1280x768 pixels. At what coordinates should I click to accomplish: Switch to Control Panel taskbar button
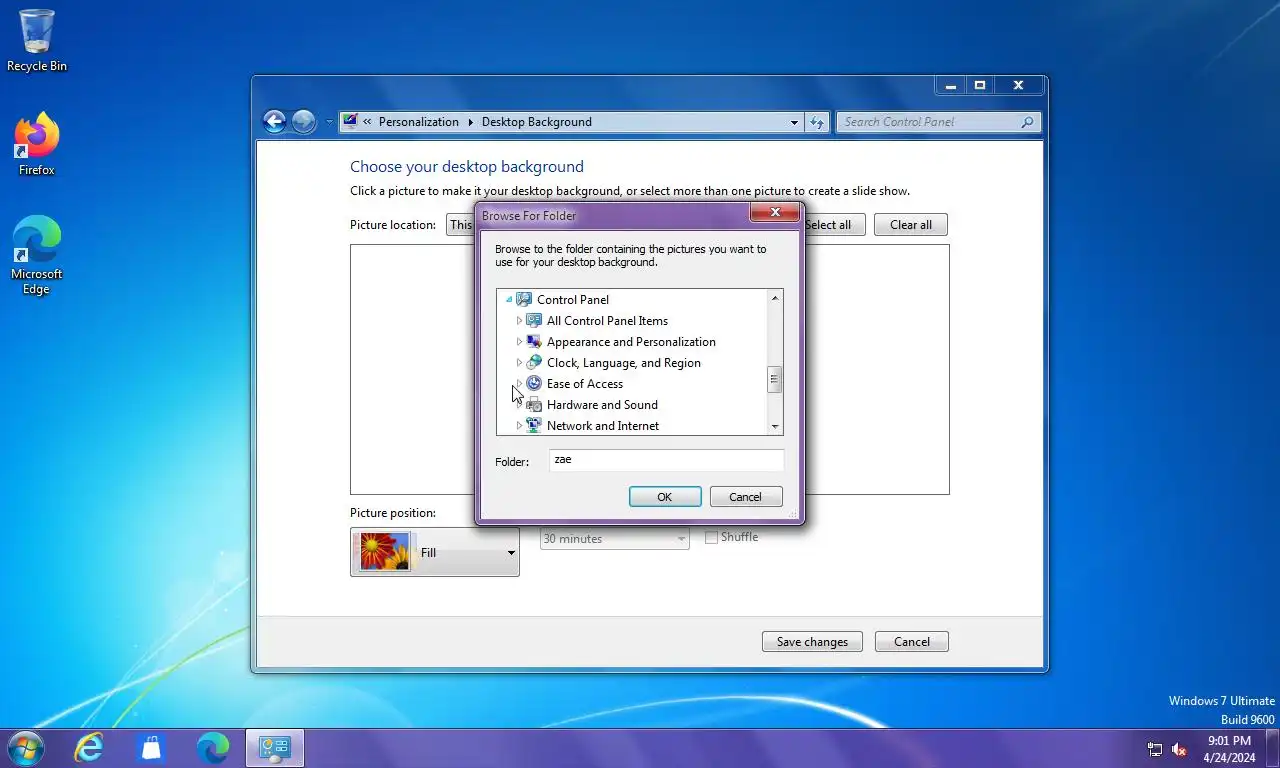pyautogui.click(x=275, y=748)
